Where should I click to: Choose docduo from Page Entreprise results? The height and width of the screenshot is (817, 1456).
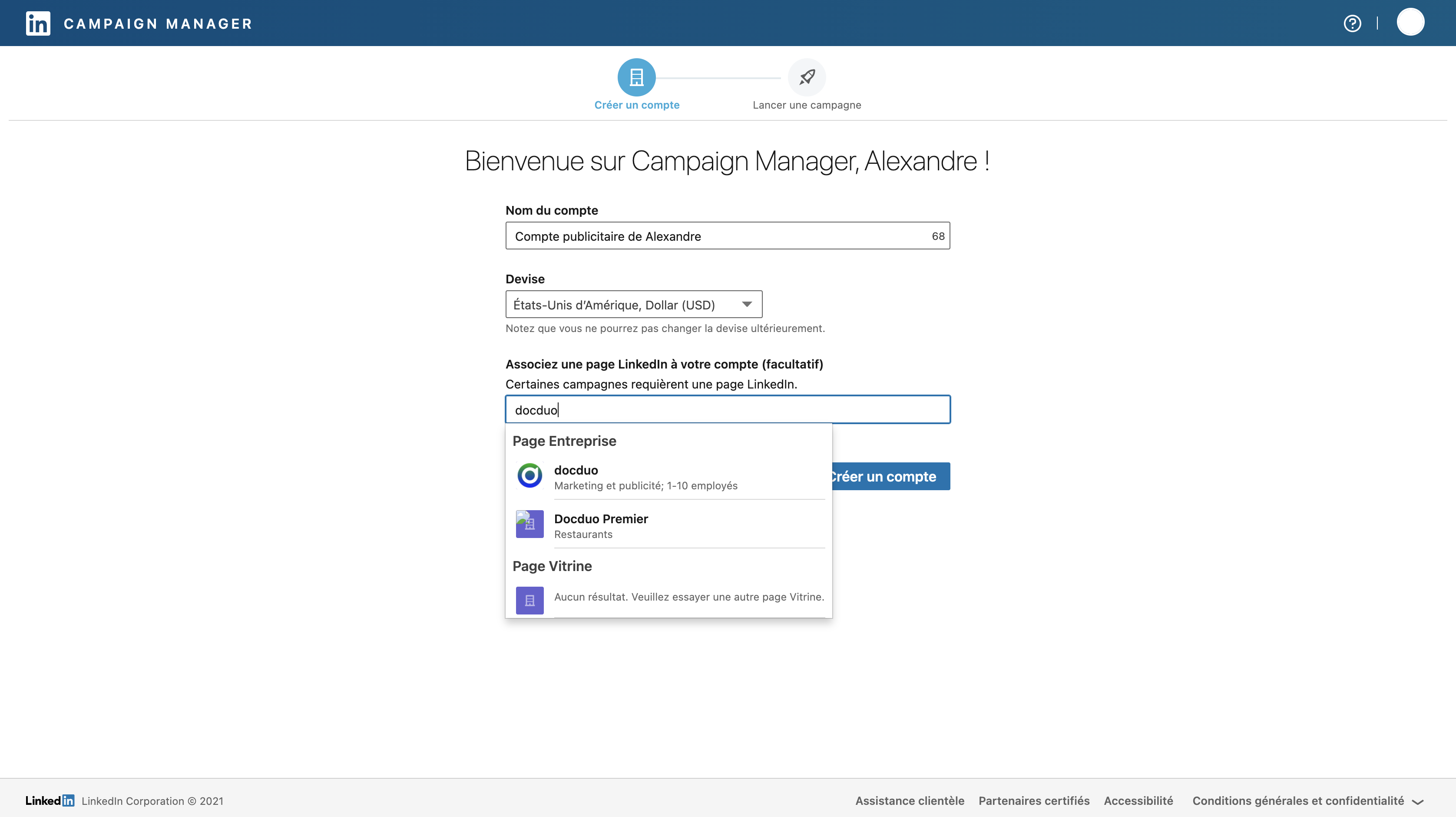pyautogui.click(x=668, y=476)
